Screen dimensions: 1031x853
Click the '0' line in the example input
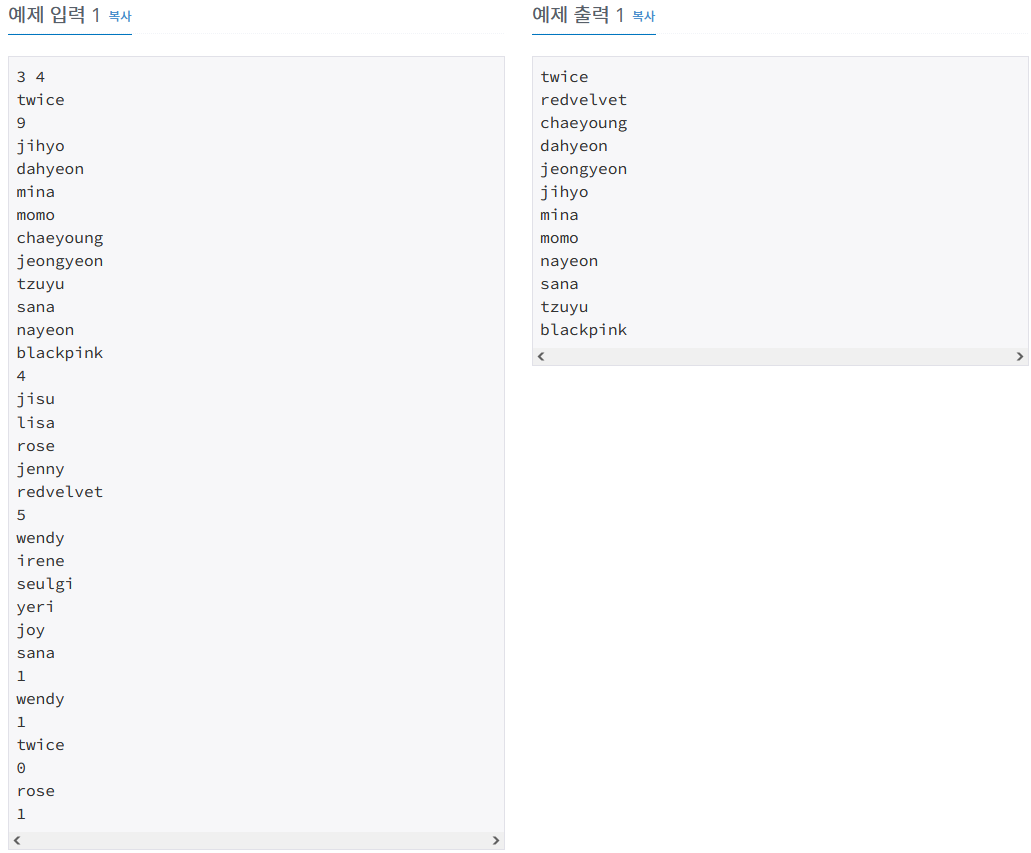(x=21, y=768)
